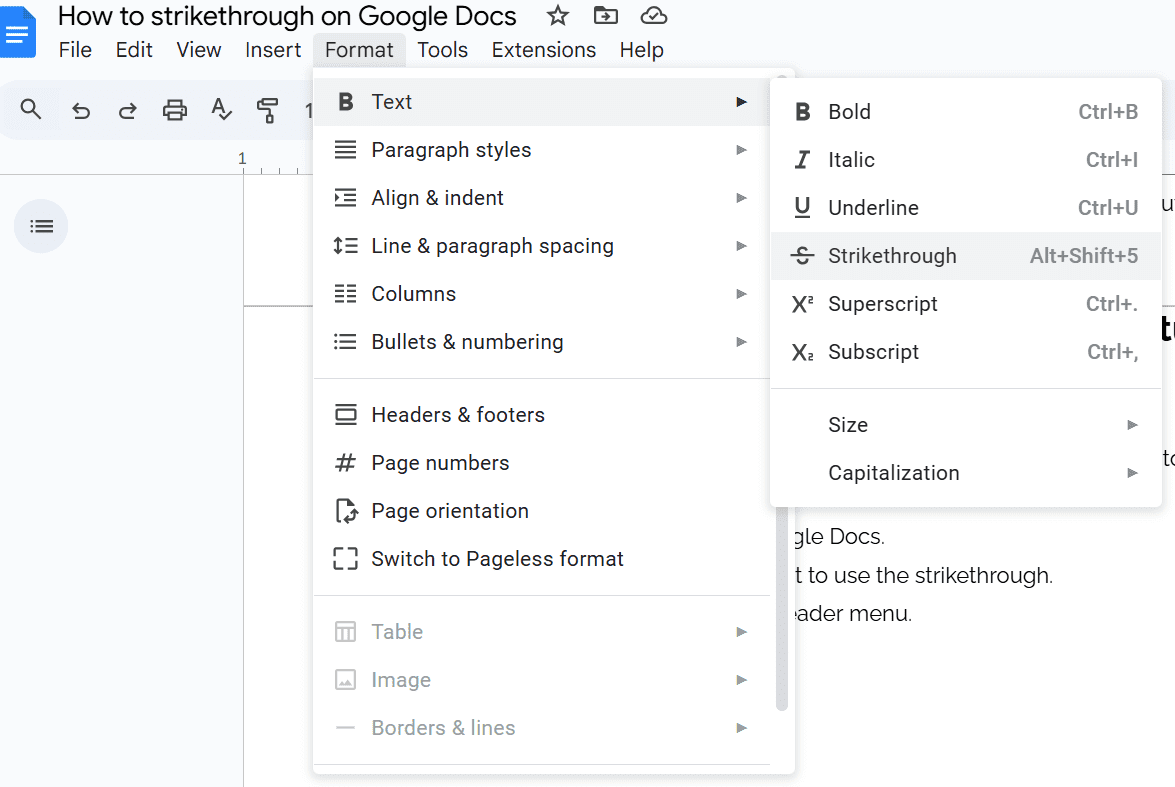Click the Size menu label
The height and width of the screenshot is (787, 1175).
point(848,425)
